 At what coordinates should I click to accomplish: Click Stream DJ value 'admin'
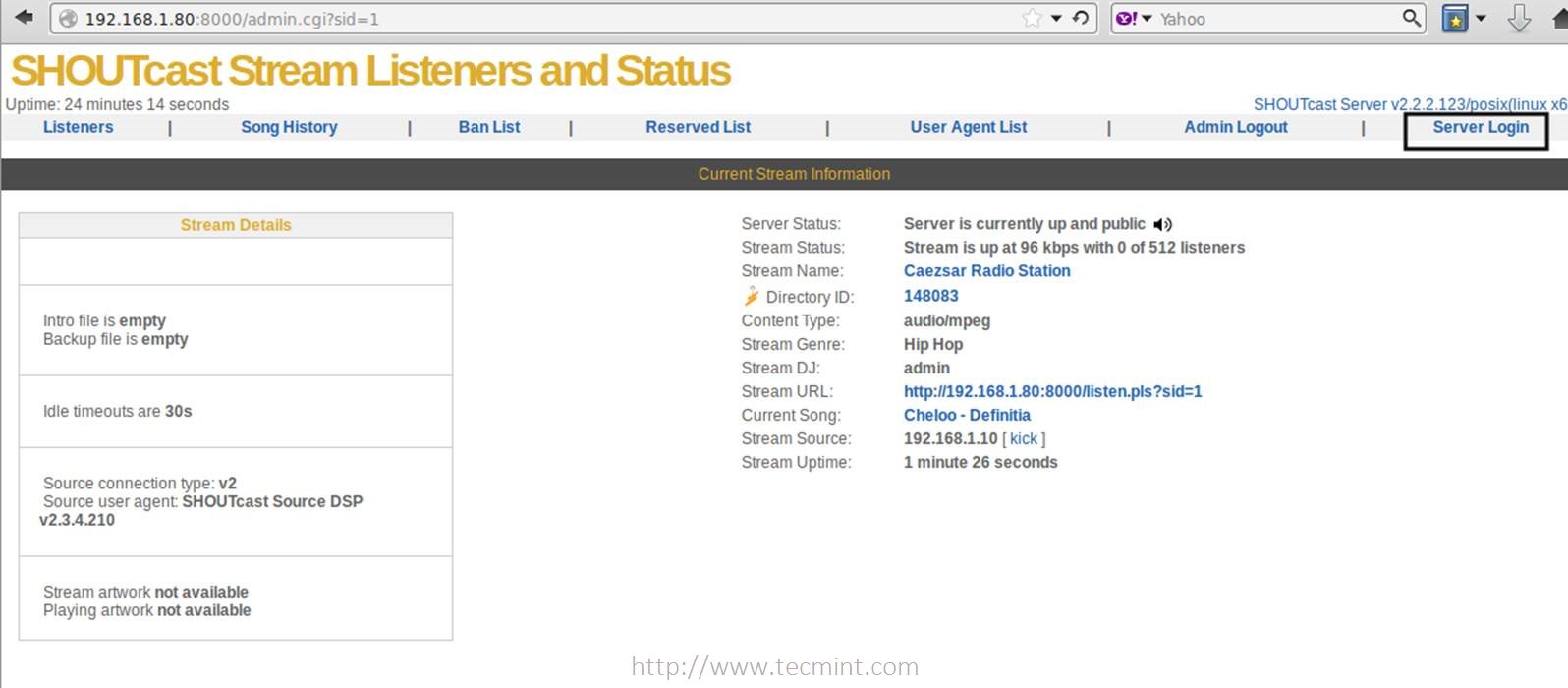point(926,368)
